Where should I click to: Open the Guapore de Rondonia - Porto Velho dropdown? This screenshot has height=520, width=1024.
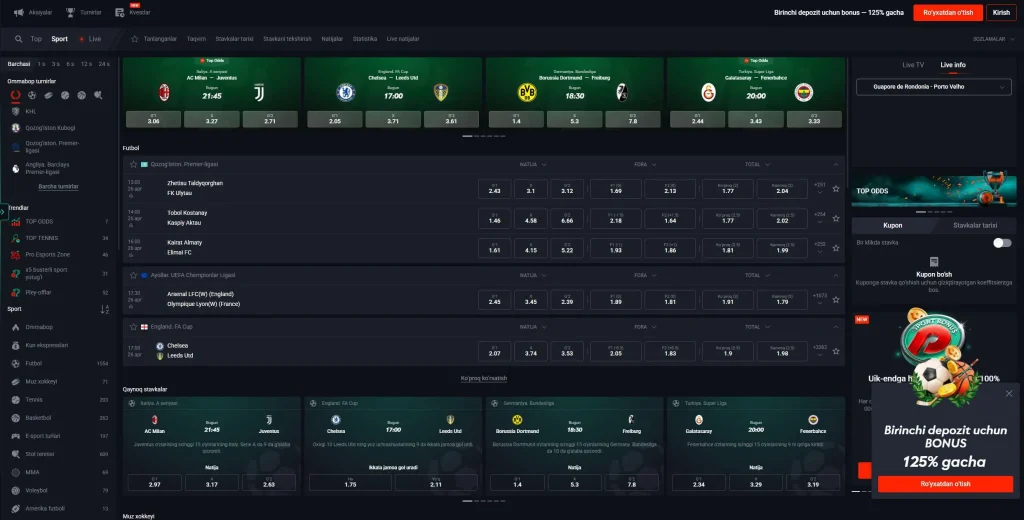pyautogui.click(x=934, y=87)
